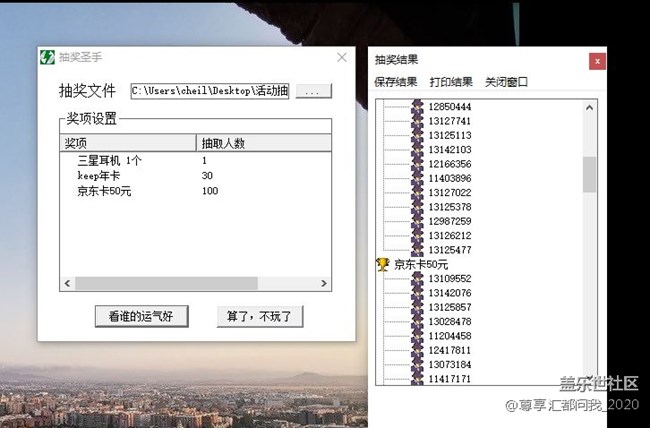The height and width of the screenshot is (428, 650).
Task: Select result entry 13125378
Action: point(450,207)
